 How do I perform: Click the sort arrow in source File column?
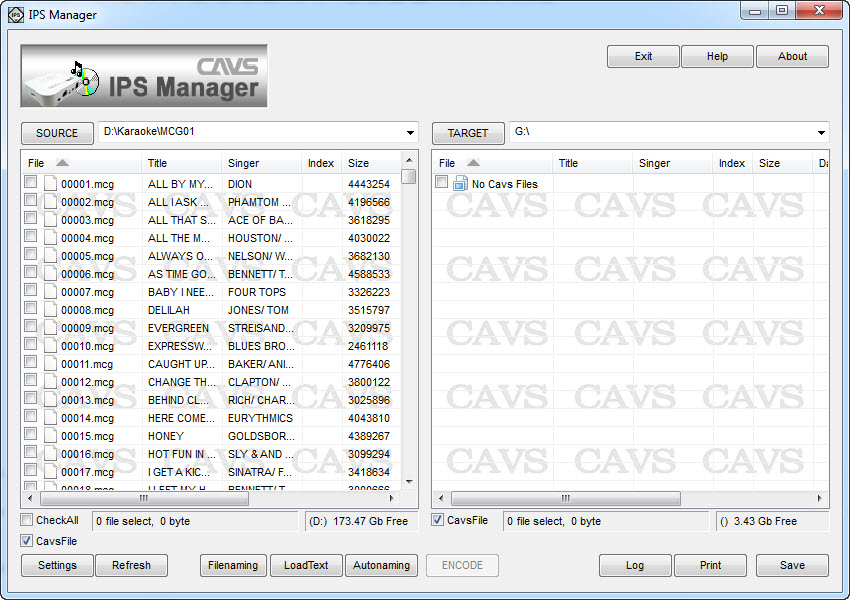click(x=62, y=163)
